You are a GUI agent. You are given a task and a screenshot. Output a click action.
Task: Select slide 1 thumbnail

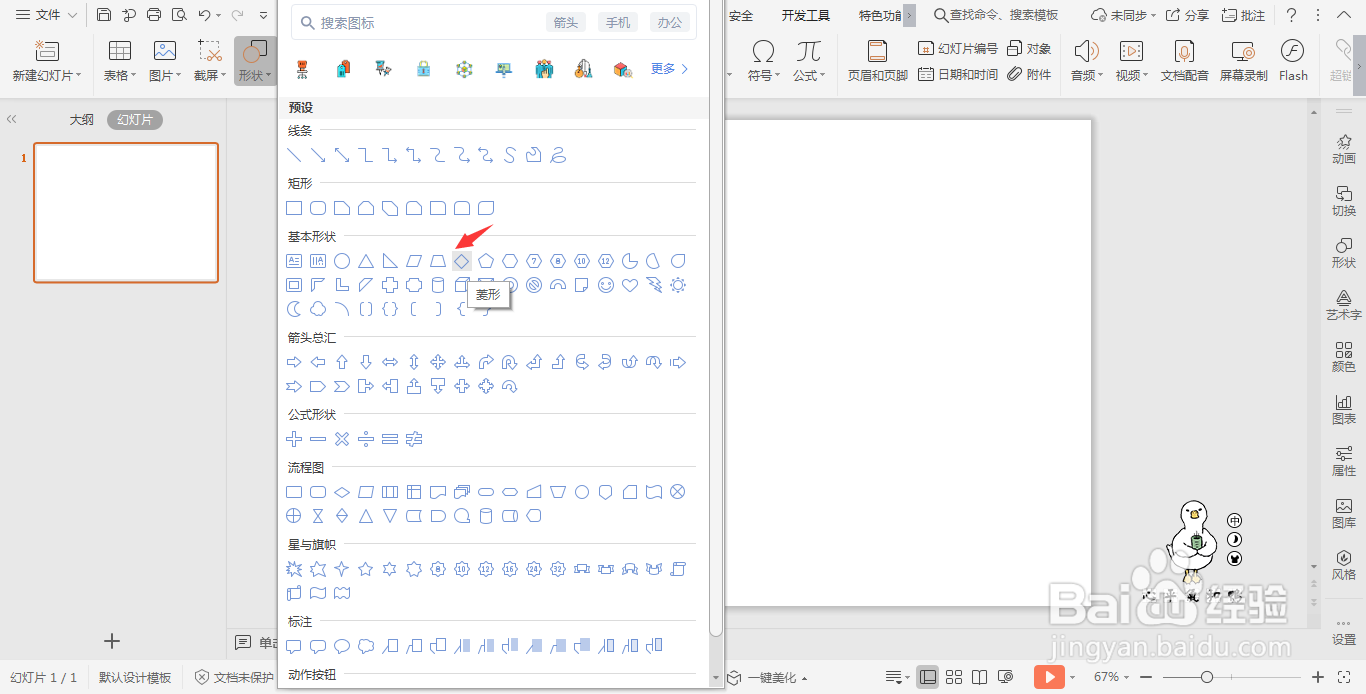(126, 213)
